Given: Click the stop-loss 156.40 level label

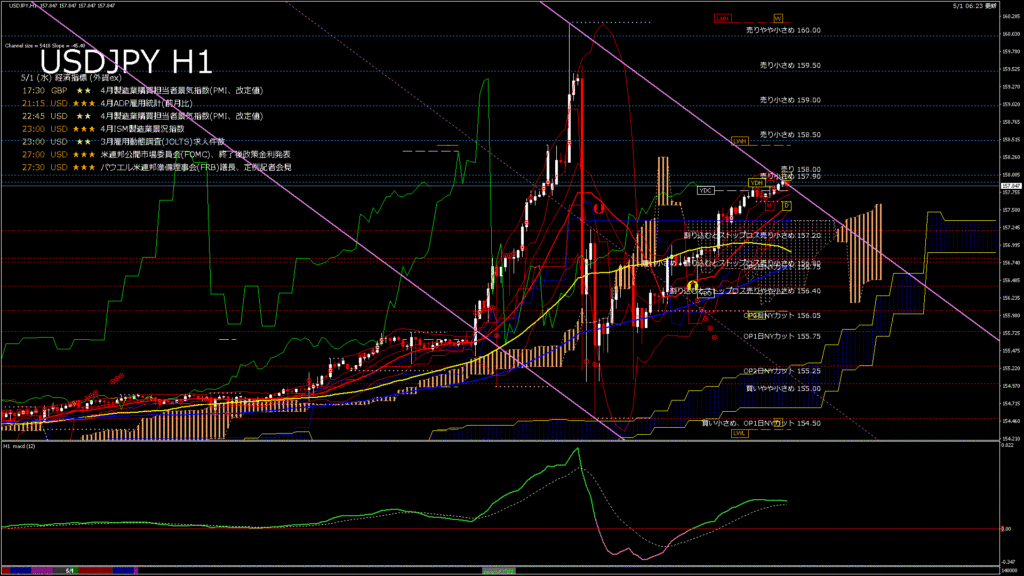Looking at the screenshot, I should tap(745, 291).
